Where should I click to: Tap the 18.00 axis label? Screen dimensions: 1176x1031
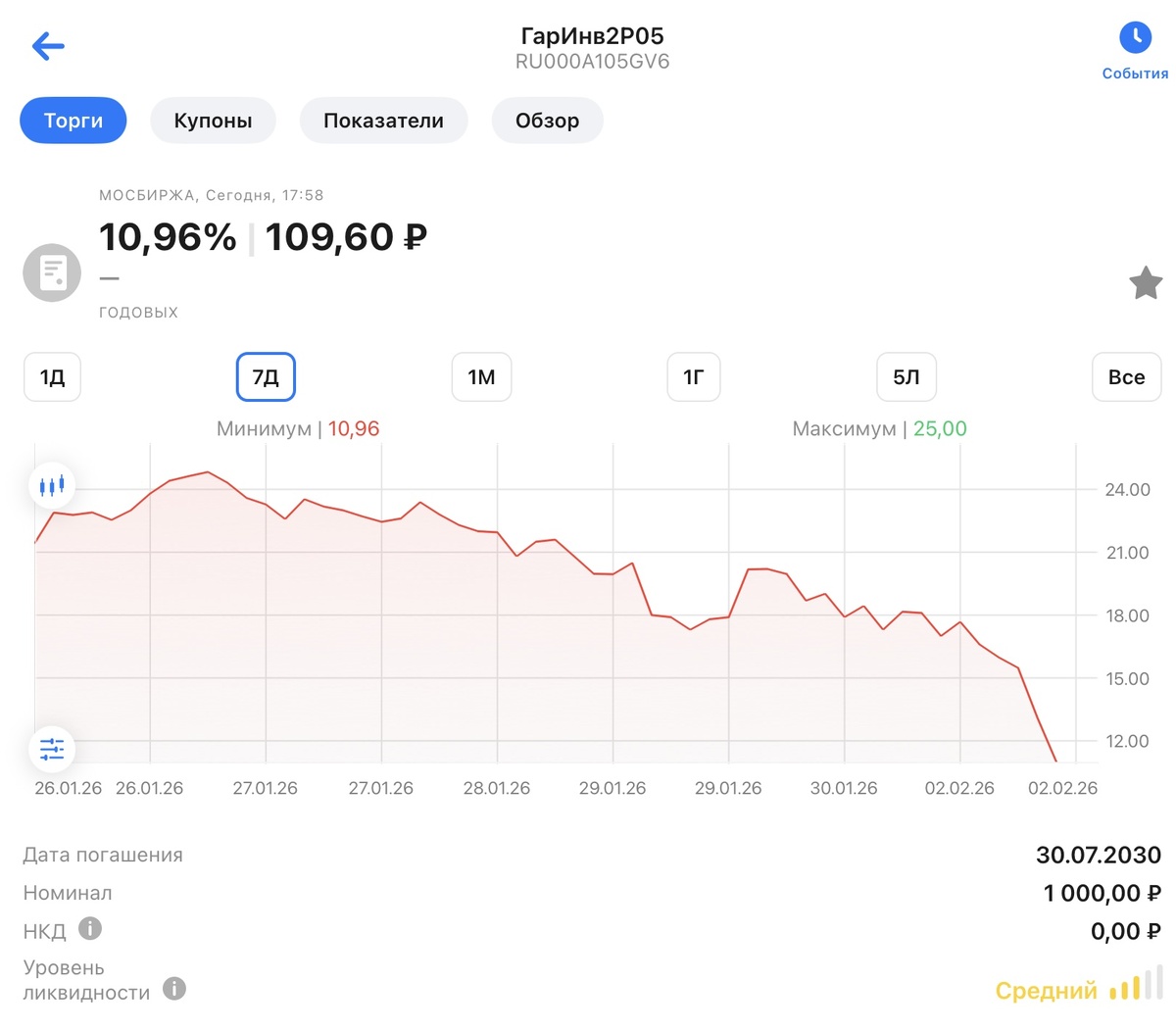point(1127,615)
